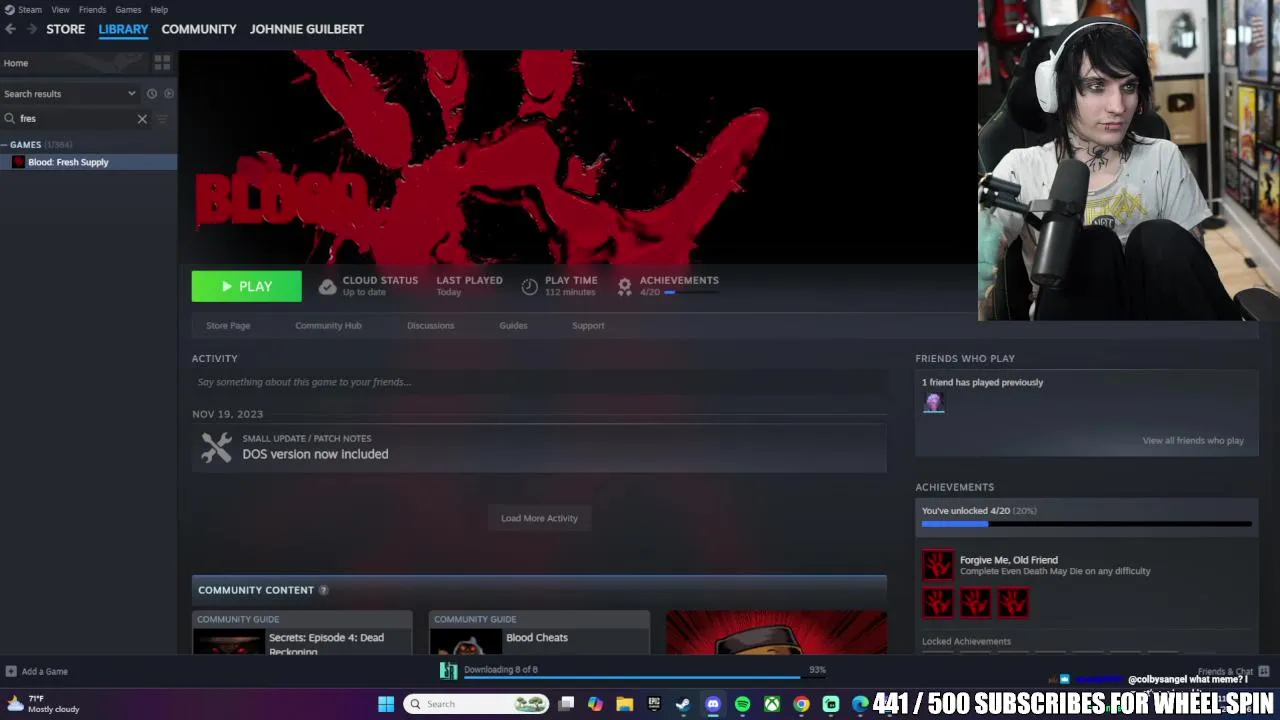Select Blood: Fresh Supply in game list
This screenshot has width=1280, height=720.
click(88, 162)
